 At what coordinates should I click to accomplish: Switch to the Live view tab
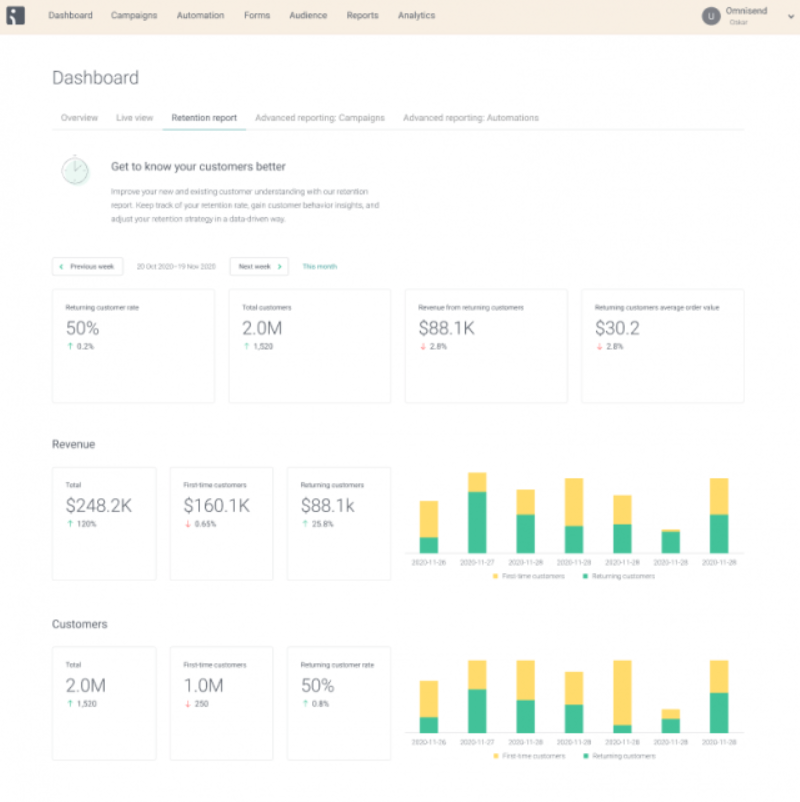(135, 118)
